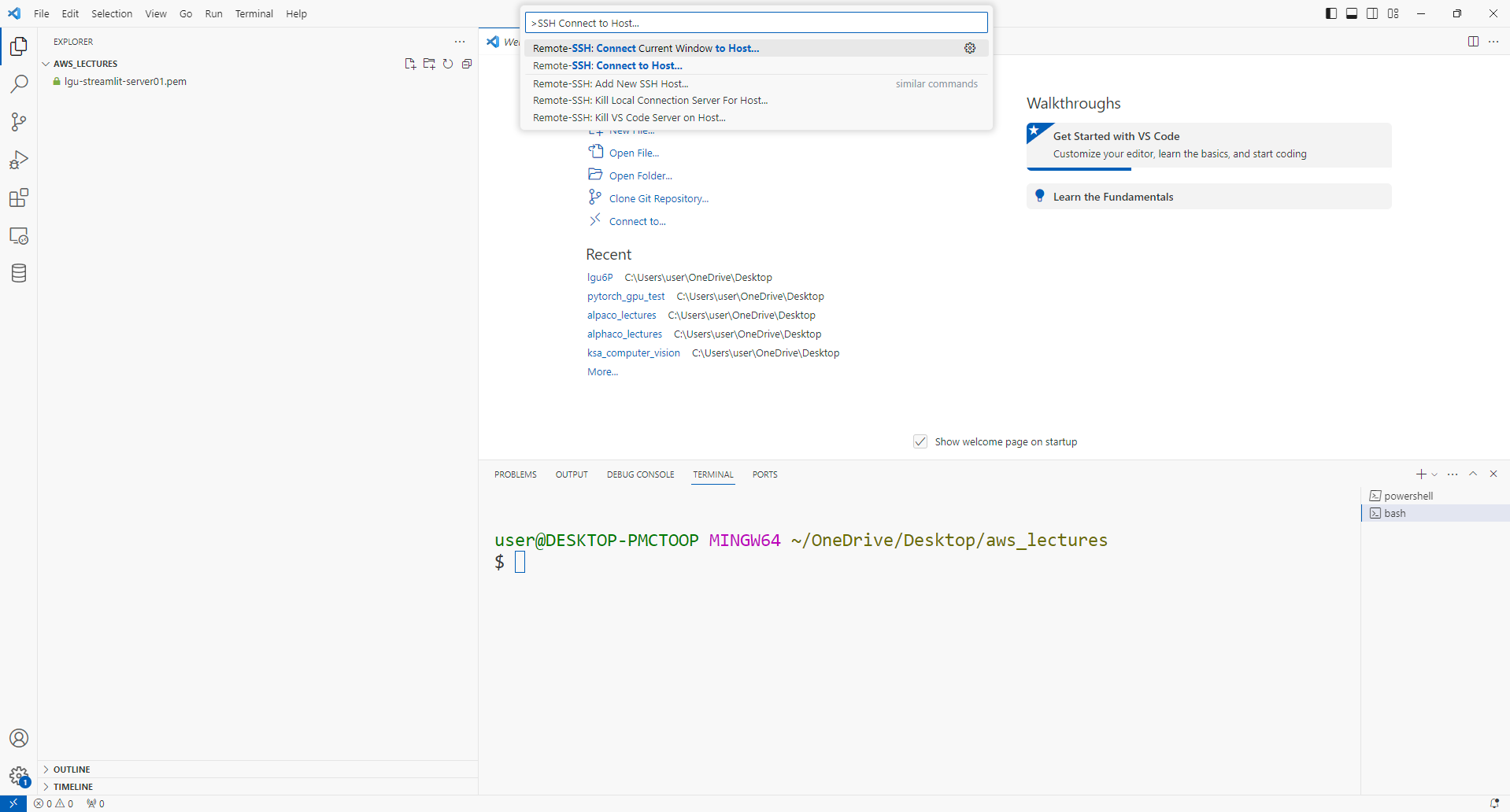The height and width of the screenshot is (812, 1510).
Task: Open the Run and Debug view icon
Action: [x=19, y=160]
